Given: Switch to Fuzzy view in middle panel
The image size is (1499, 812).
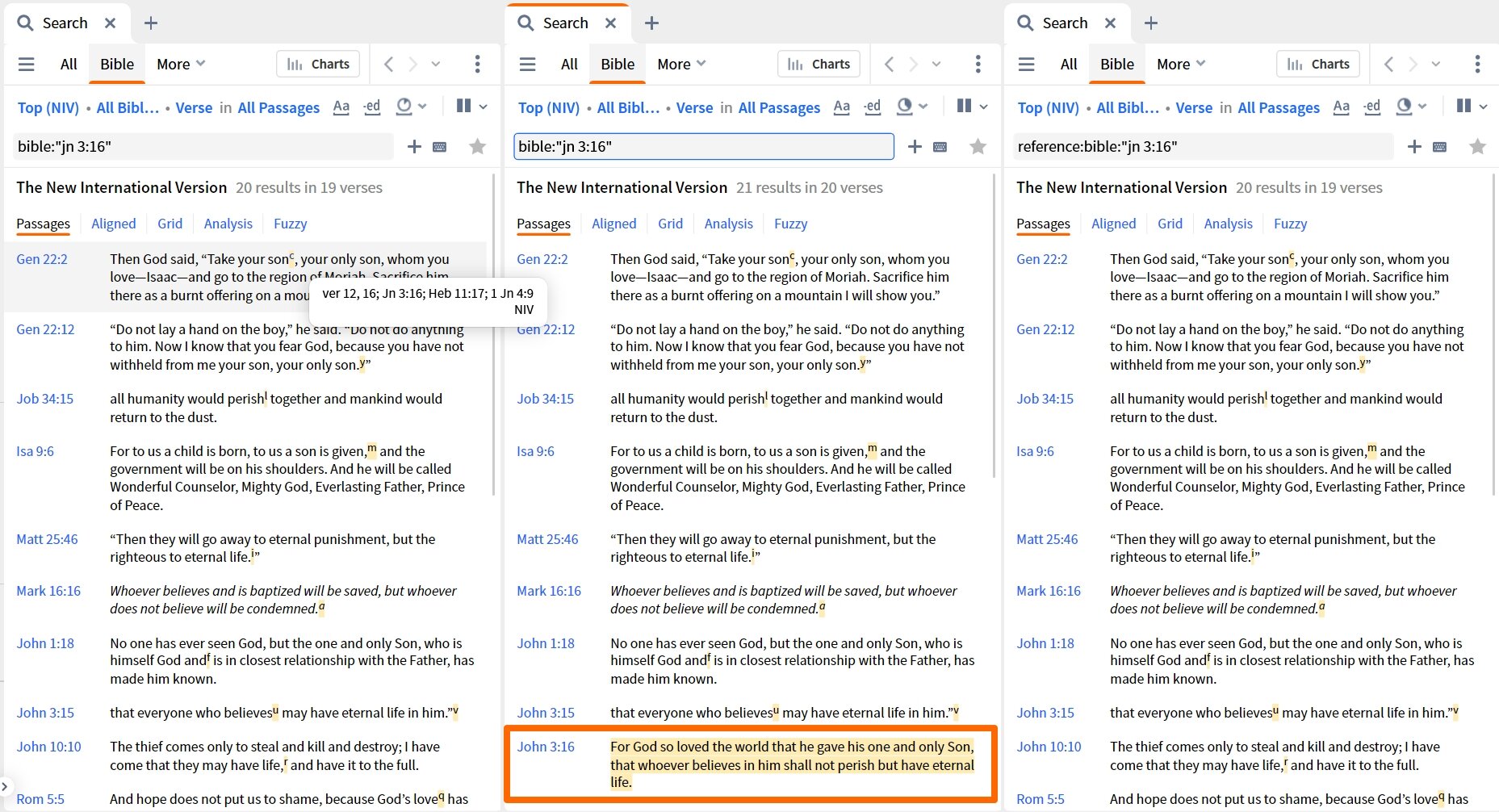Looking at the screenshot, I should [x=791, y=224].
